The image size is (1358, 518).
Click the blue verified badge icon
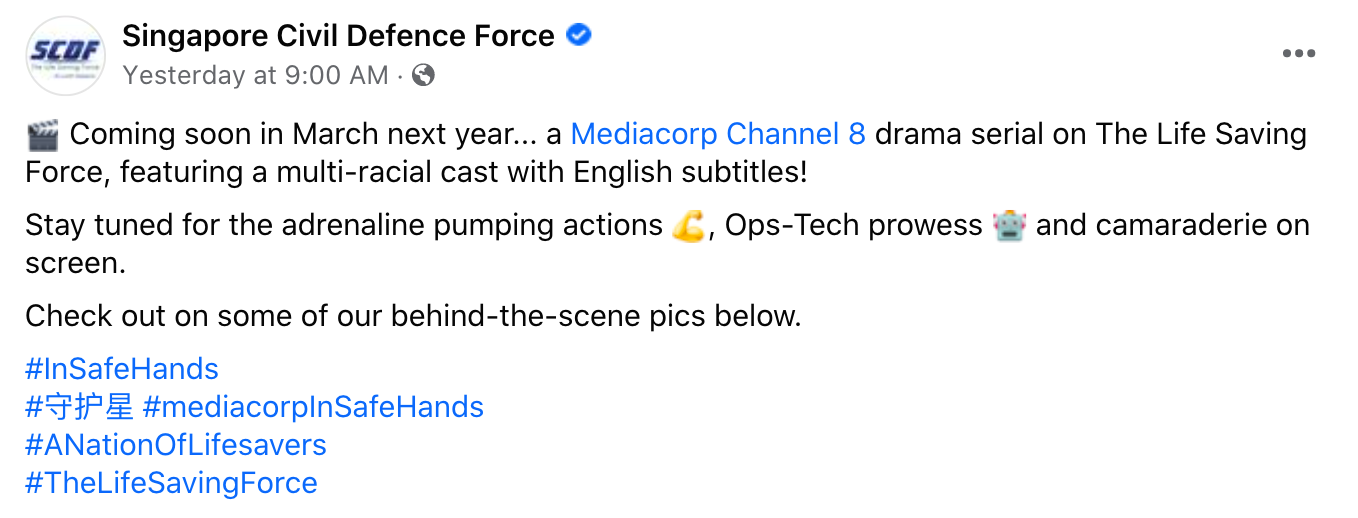tap(579, 36)
